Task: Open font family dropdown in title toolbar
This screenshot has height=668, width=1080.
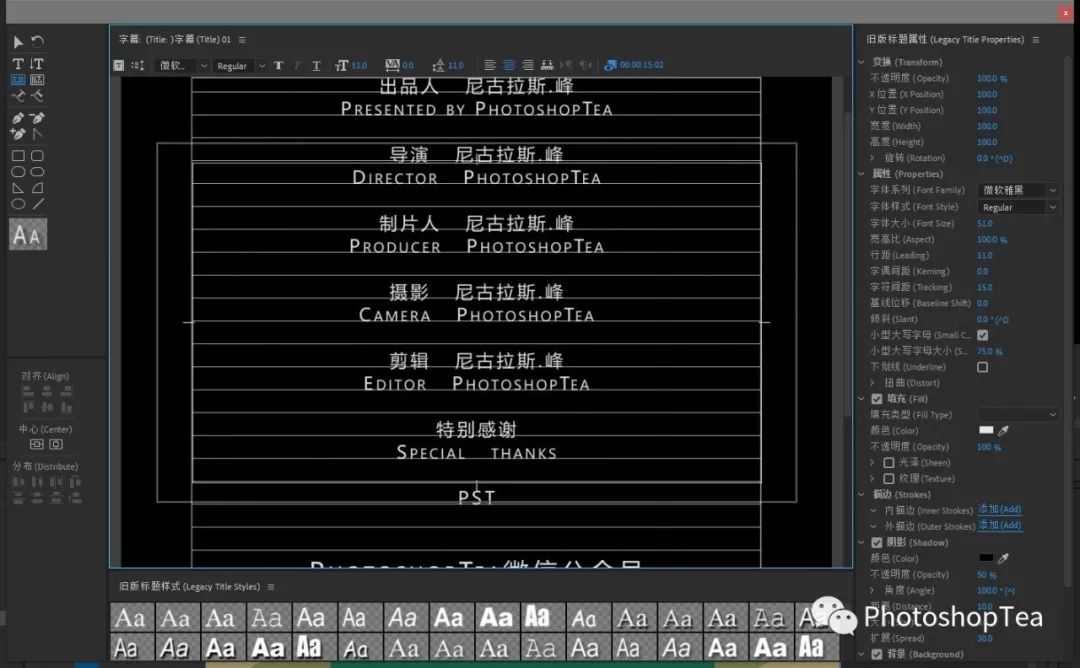Action: coord(183,65)
